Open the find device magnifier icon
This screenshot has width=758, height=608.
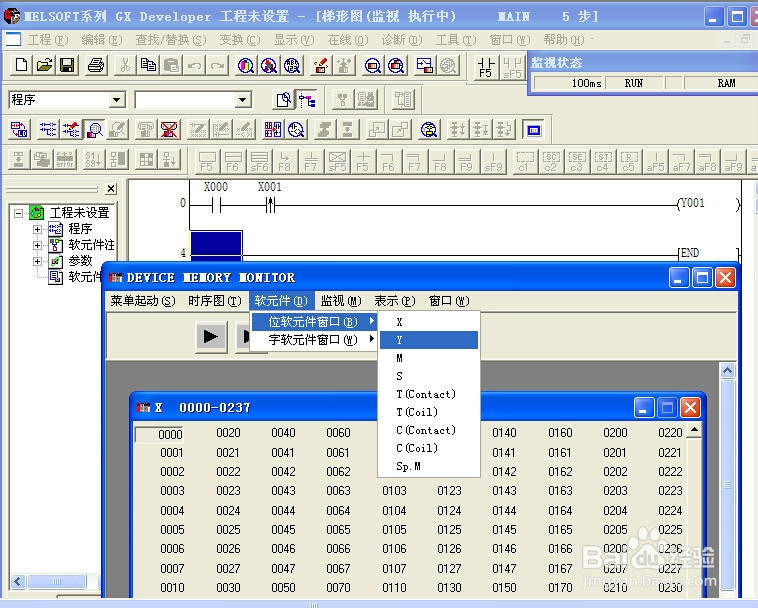tap(246, 65)
